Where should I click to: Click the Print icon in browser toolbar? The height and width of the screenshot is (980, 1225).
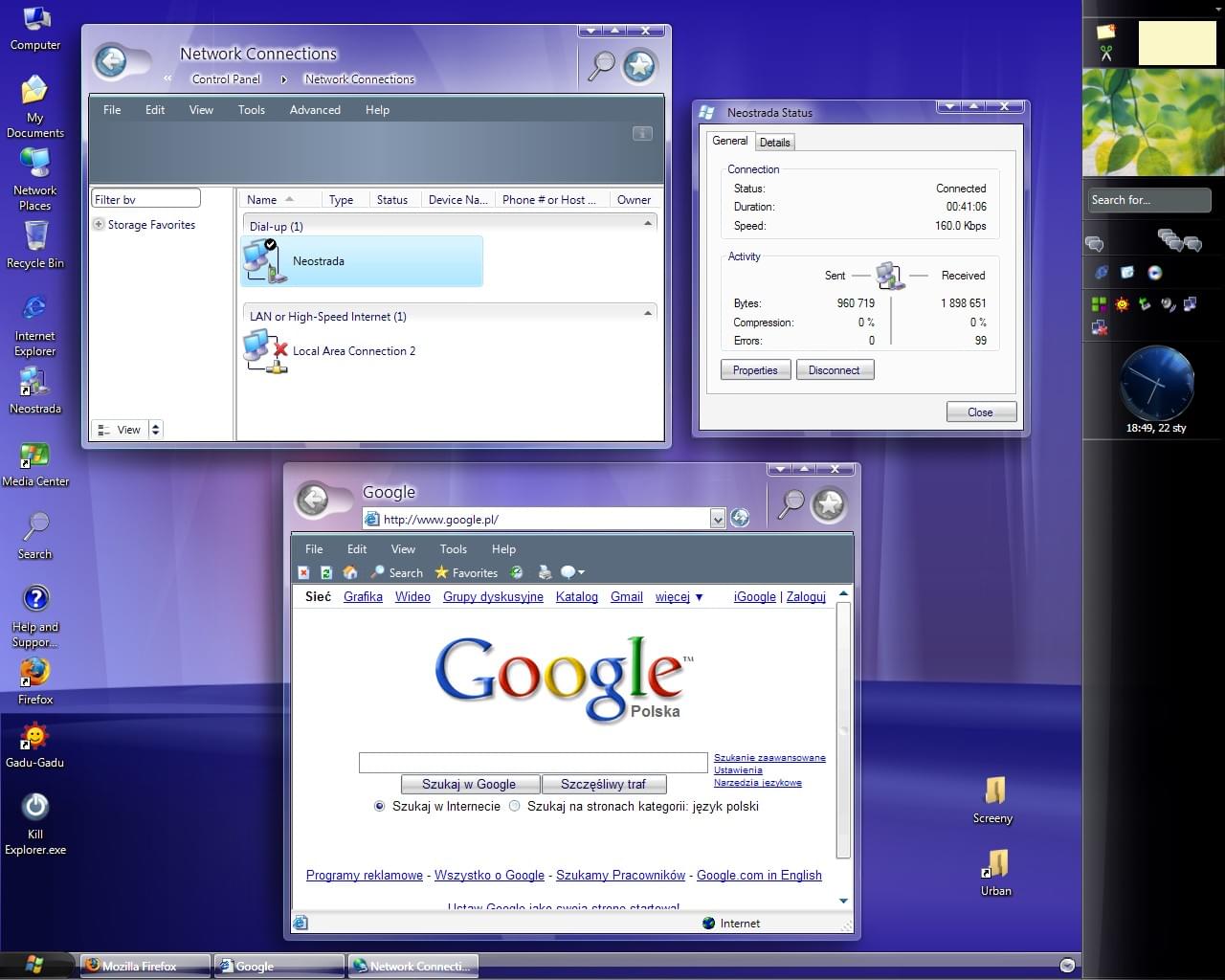545,572
